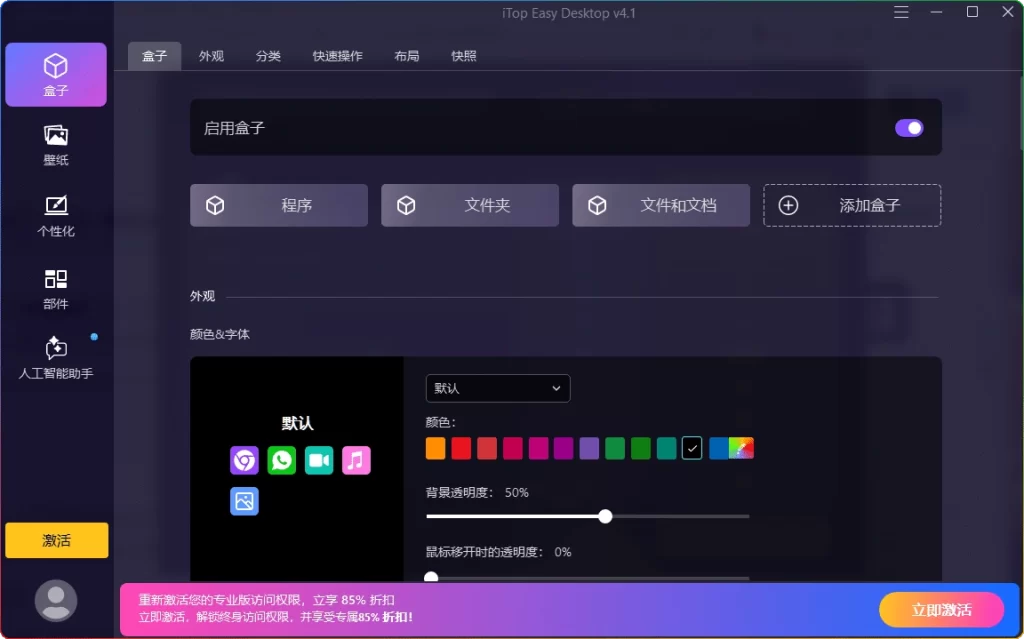1024x639 pixels.
Task: Click the user avatar at bottom left
Action: [56, 601]
